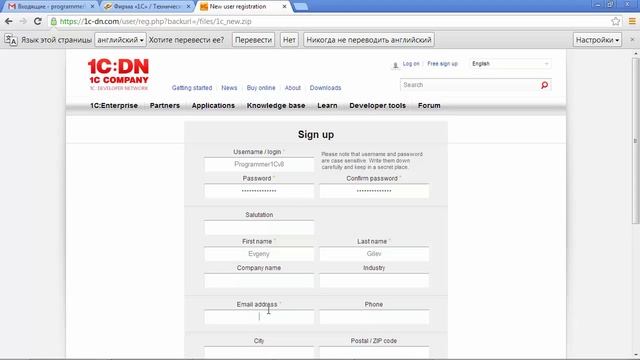Click the 1C:DN company logo
640x360 pixels.
coord(118,75)
